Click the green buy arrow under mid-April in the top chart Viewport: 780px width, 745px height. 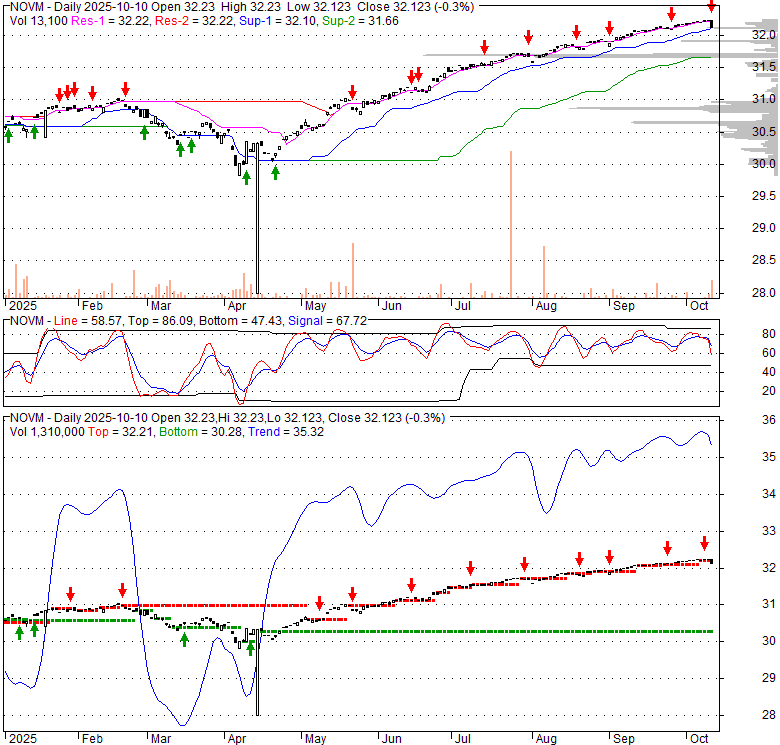[x=275, y=172]
